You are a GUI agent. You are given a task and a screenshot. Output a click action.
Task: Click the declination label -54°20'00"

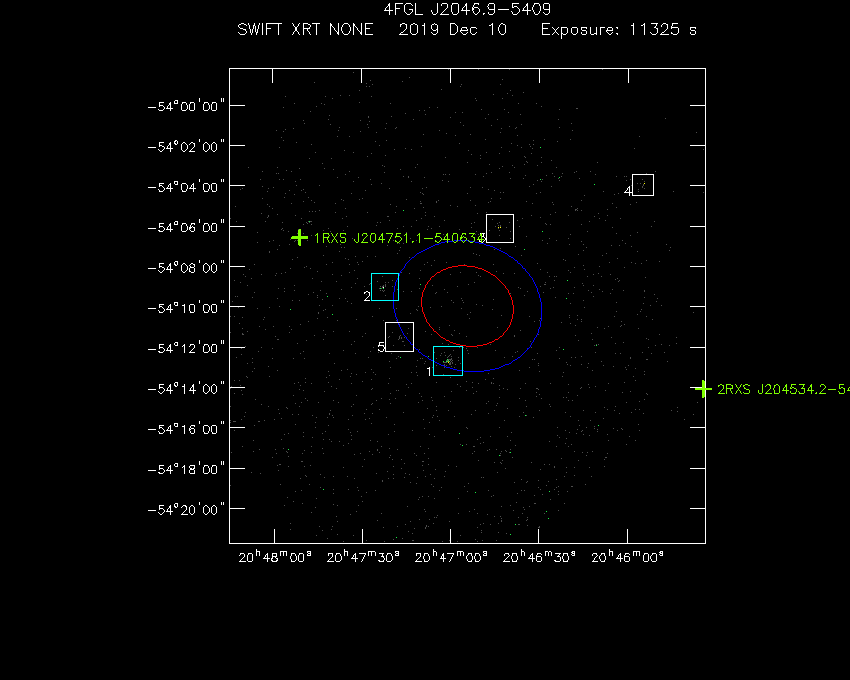[x=186, y=510]
